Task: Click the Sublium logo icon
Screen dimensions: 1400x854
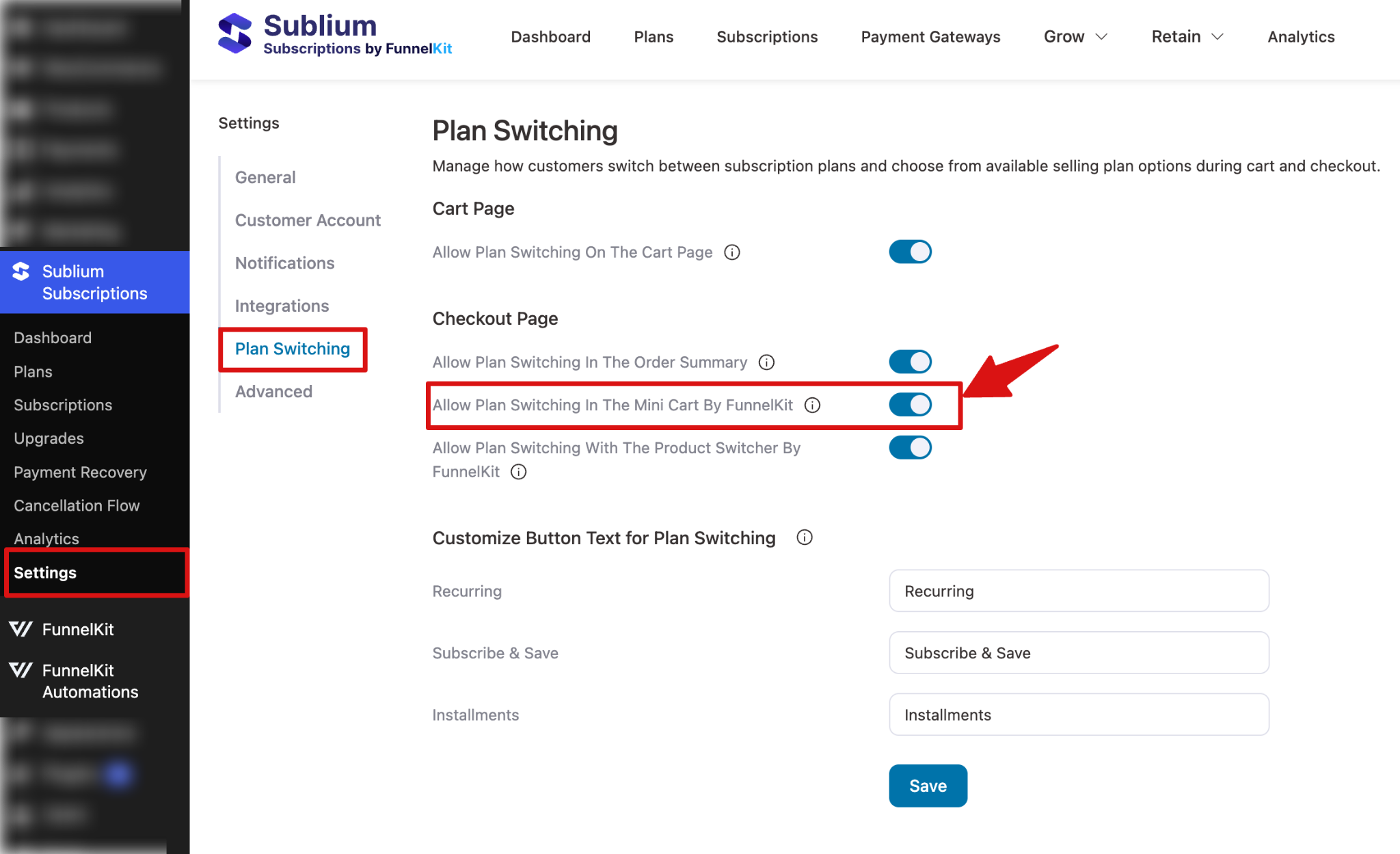Action: 236,31
